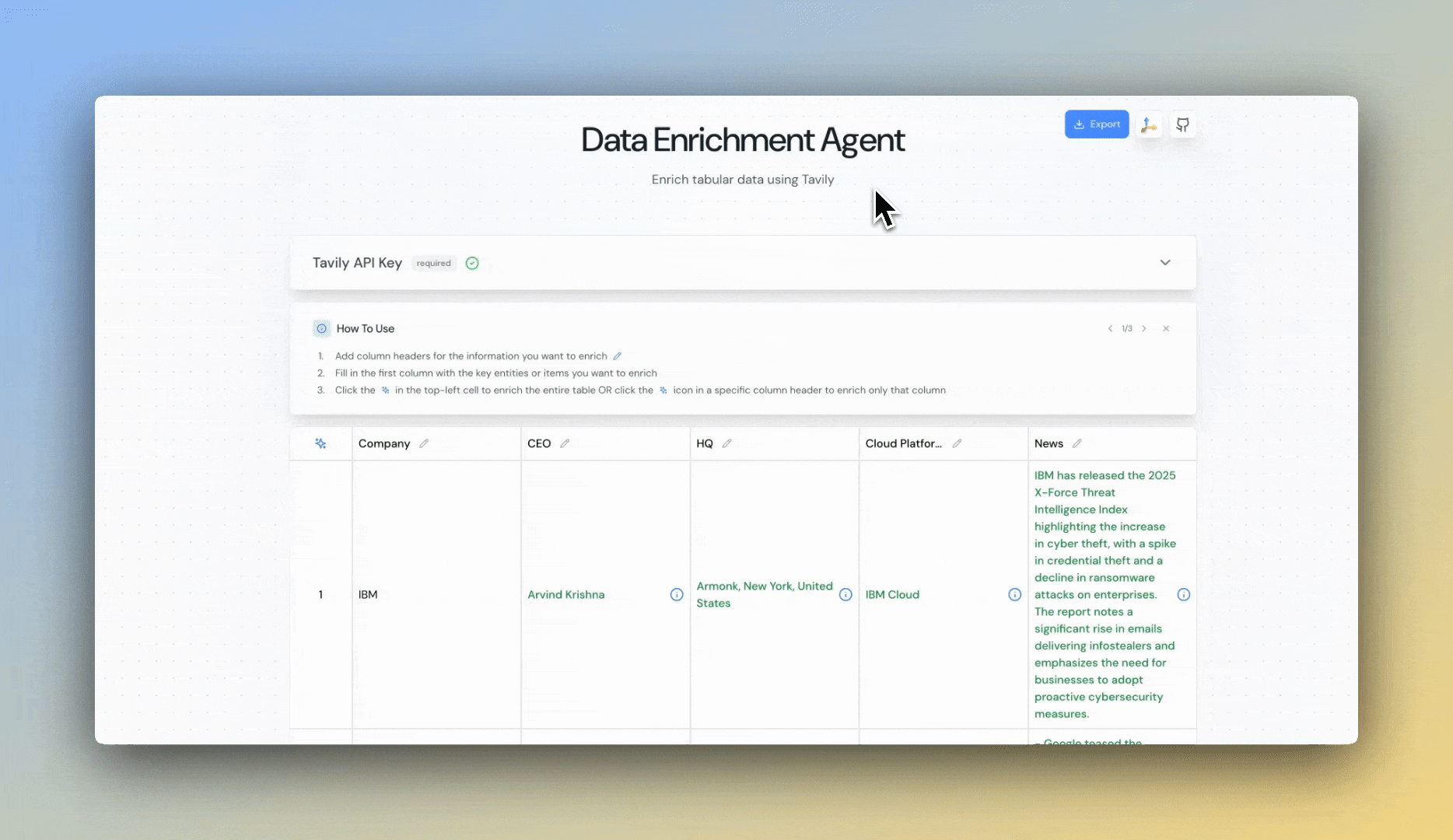
Task: Edit the Company column header pencil icon
Action: click(424, 443)
